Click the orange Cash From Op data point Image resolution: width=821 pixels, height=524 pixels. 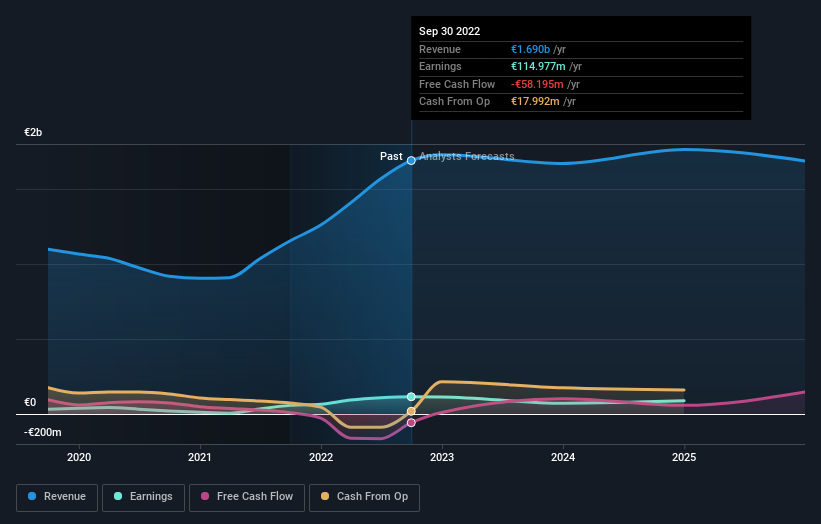click(411, 411)
